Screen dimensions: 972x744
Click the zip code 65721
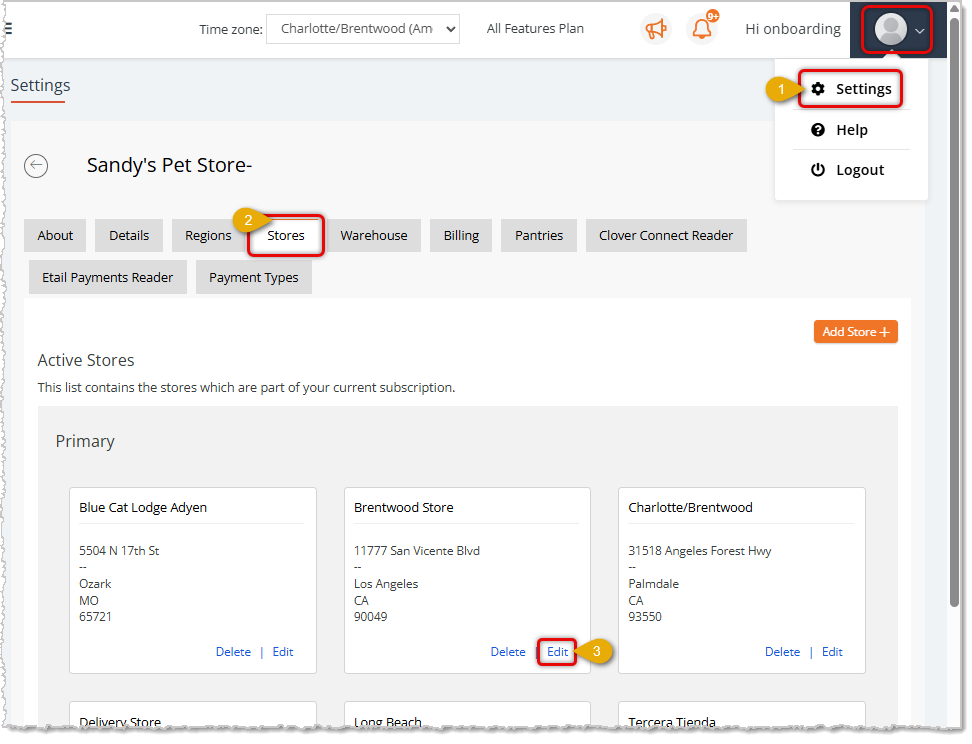[x=95, y=616]
